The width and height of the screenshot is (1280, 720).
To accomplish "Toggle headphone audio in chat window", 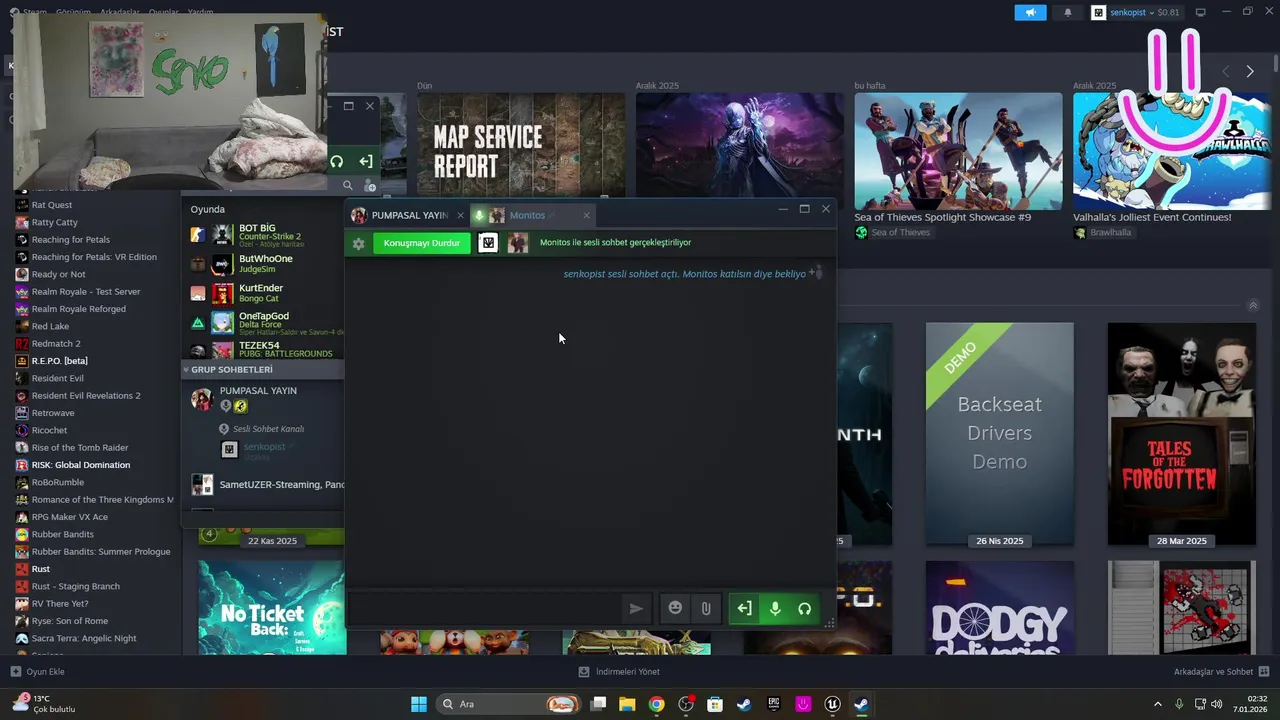I will [804, 608].
